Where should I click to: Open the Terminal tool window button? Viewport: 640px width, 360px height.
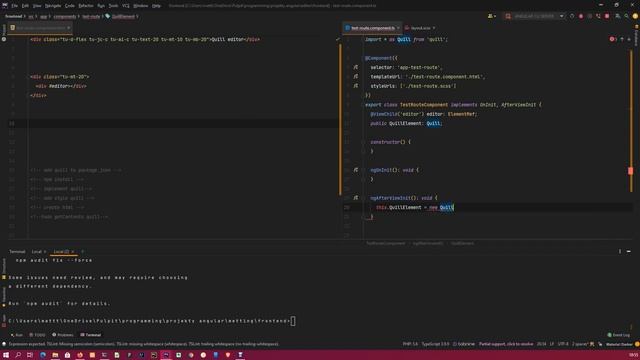tap(91, 335)
